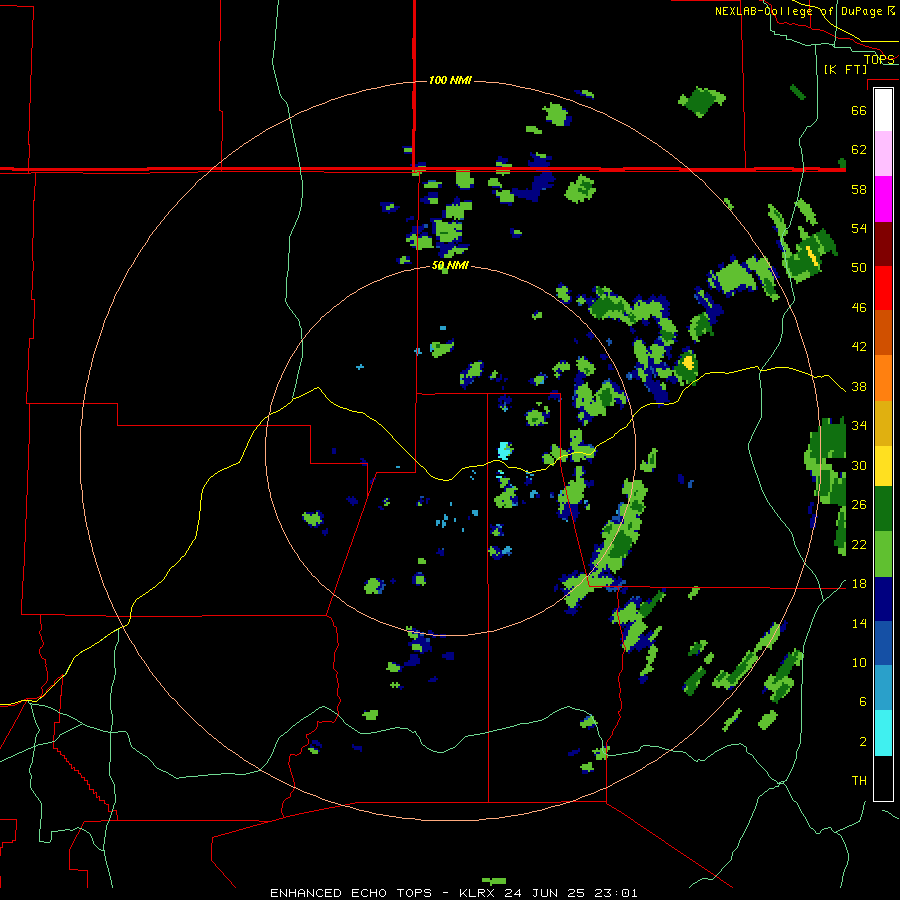Click the 23:01 timestamp in caption

[x=616, y=893]
